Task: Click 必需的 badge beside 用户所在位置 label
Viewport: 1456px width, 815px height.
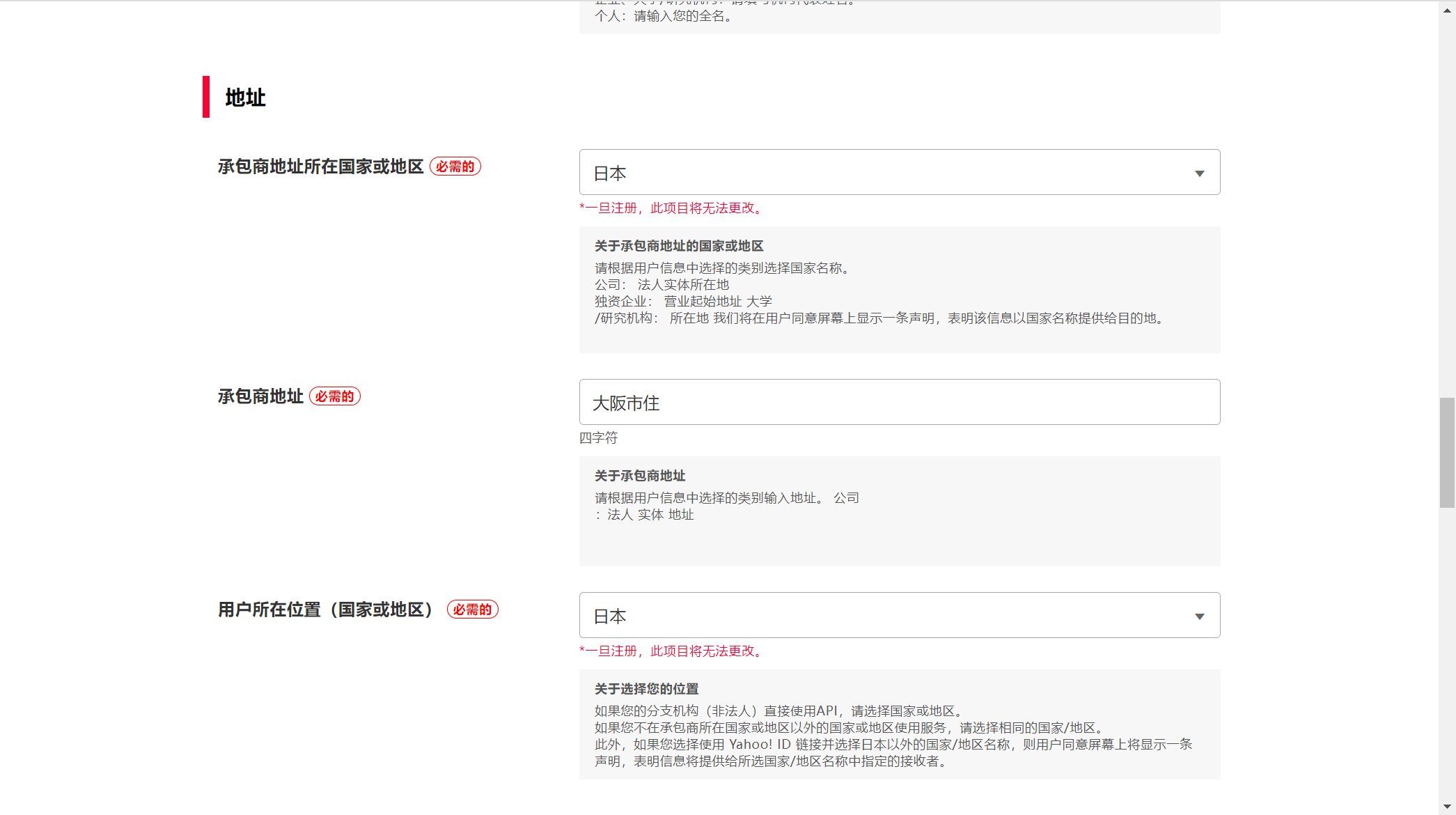Action: [473, 610]
